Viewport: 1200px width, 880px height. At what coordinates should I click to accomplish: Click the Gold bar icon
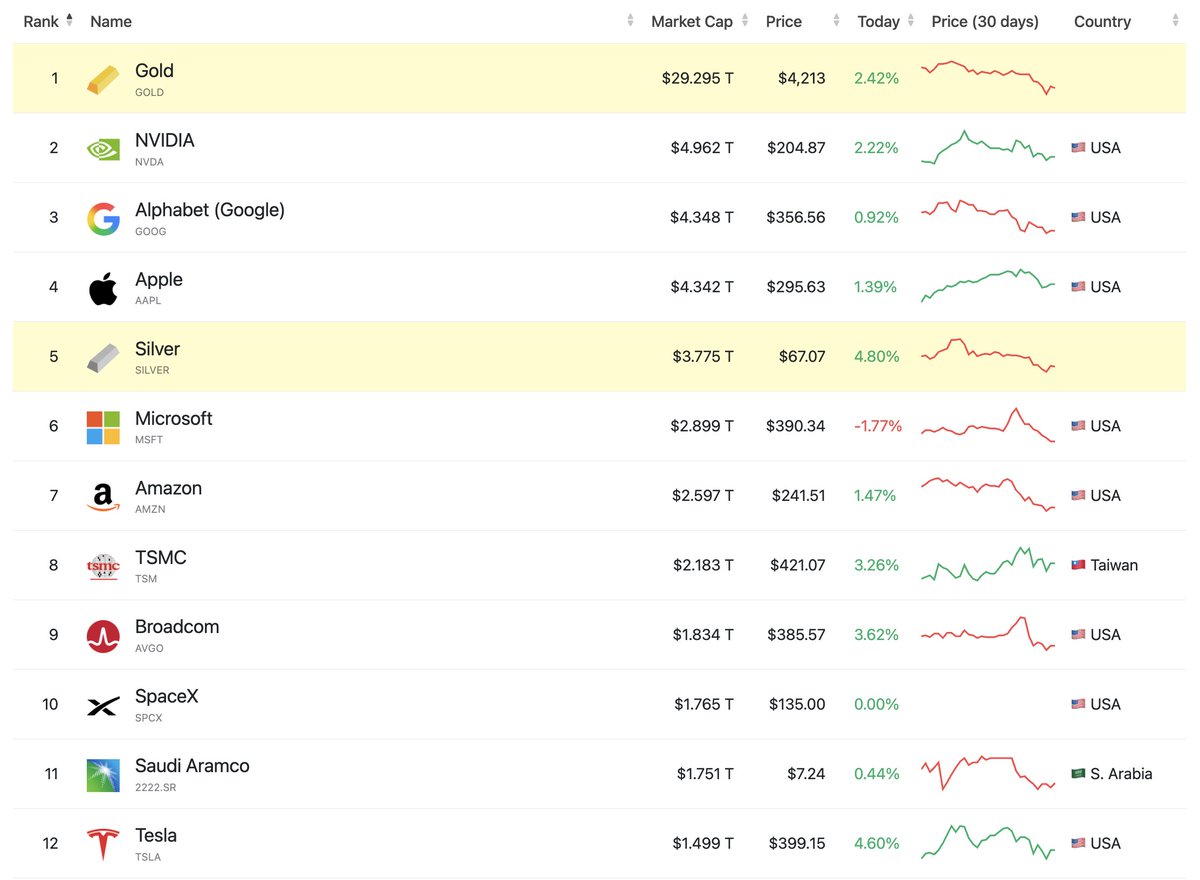(103, 79)
